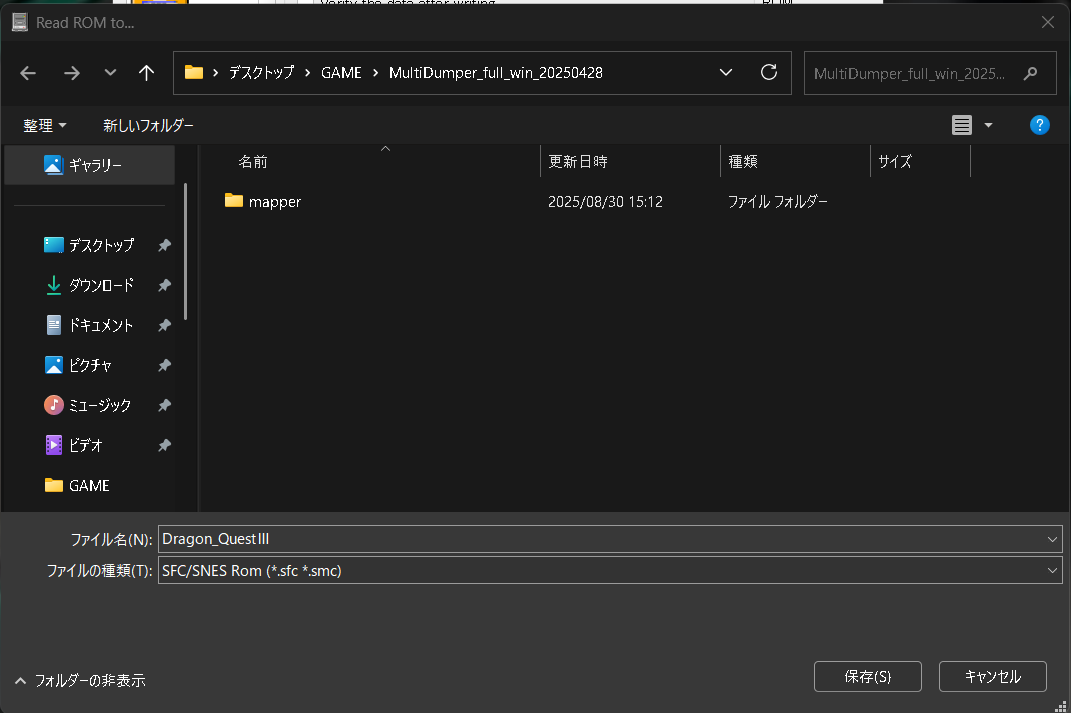This screenshot has width=1071, height=713.
Task: Open recent locations dropdown arrow
Action: pyautogui.click(x=110, y=73)
